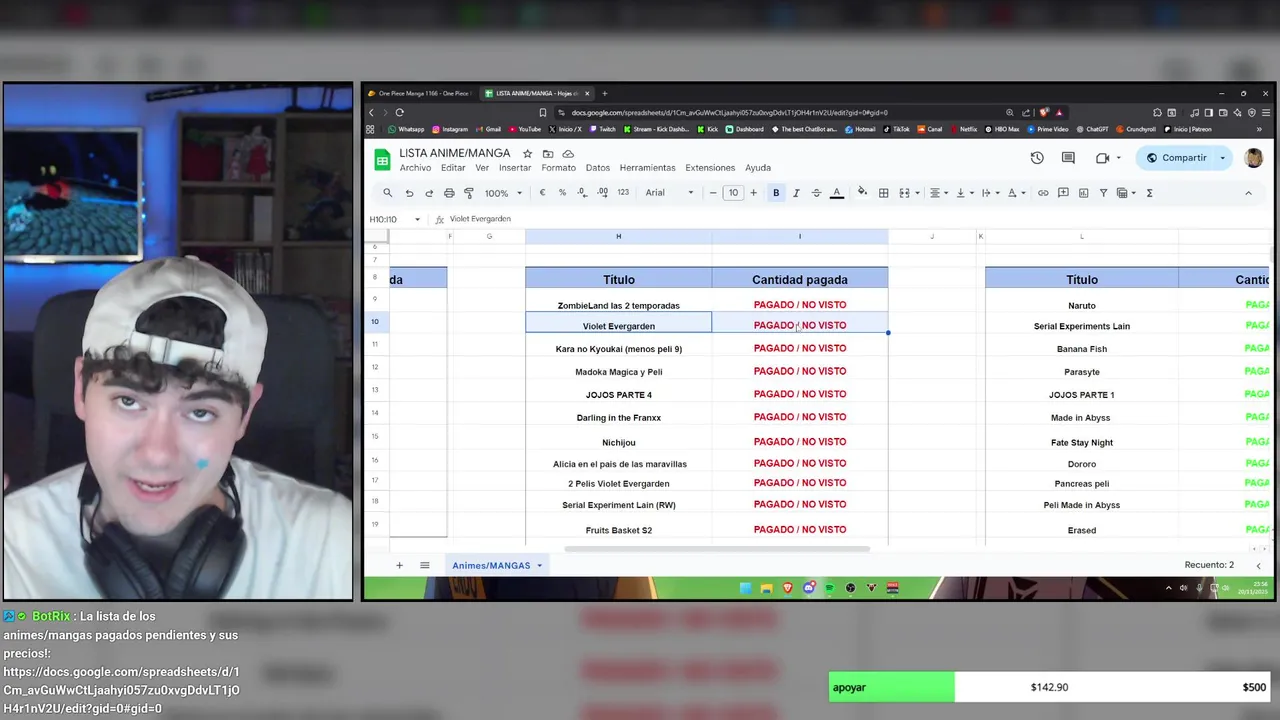1280x720 pixels.
Task: Bookmark this page in address bar
Action: click(x=543, y=112)
